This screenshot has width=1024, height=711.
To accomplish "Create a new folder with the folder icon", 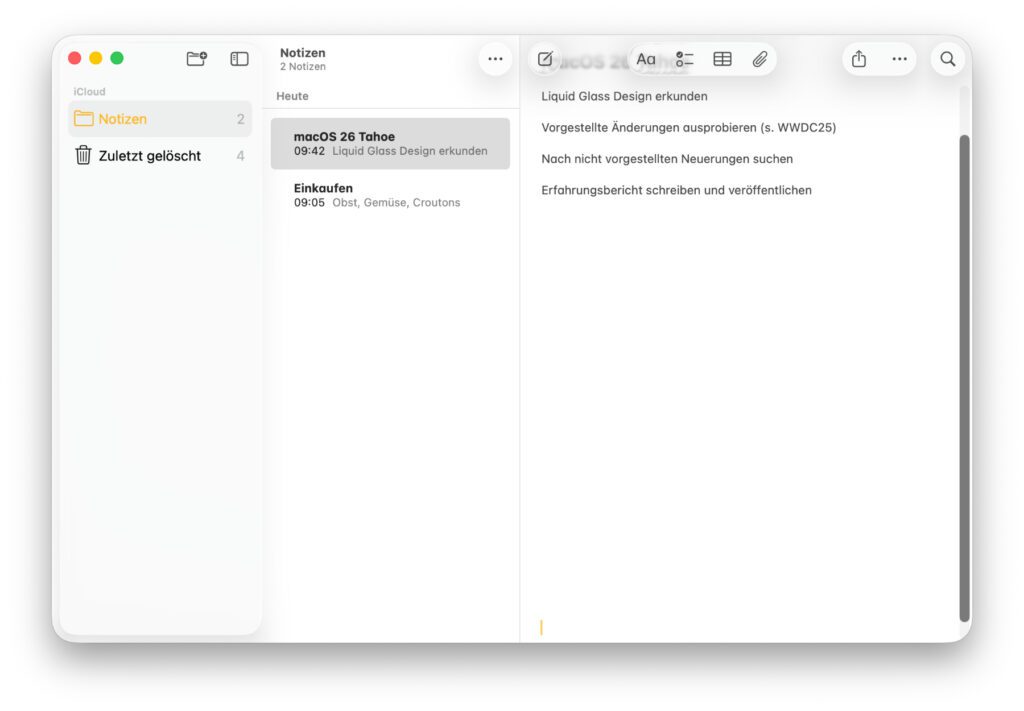I will [196, 58].
